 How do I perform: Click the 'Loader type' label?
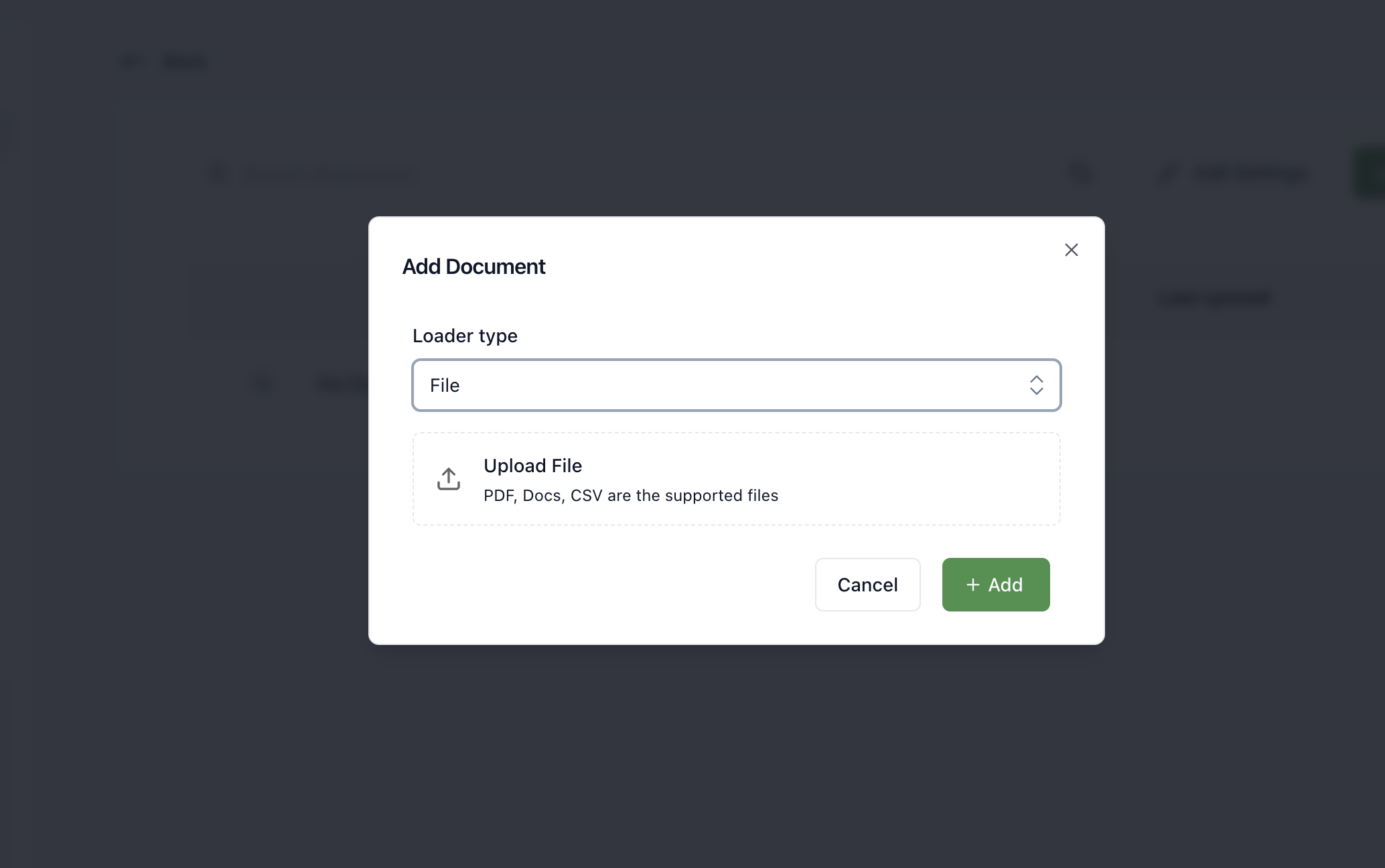465,336
